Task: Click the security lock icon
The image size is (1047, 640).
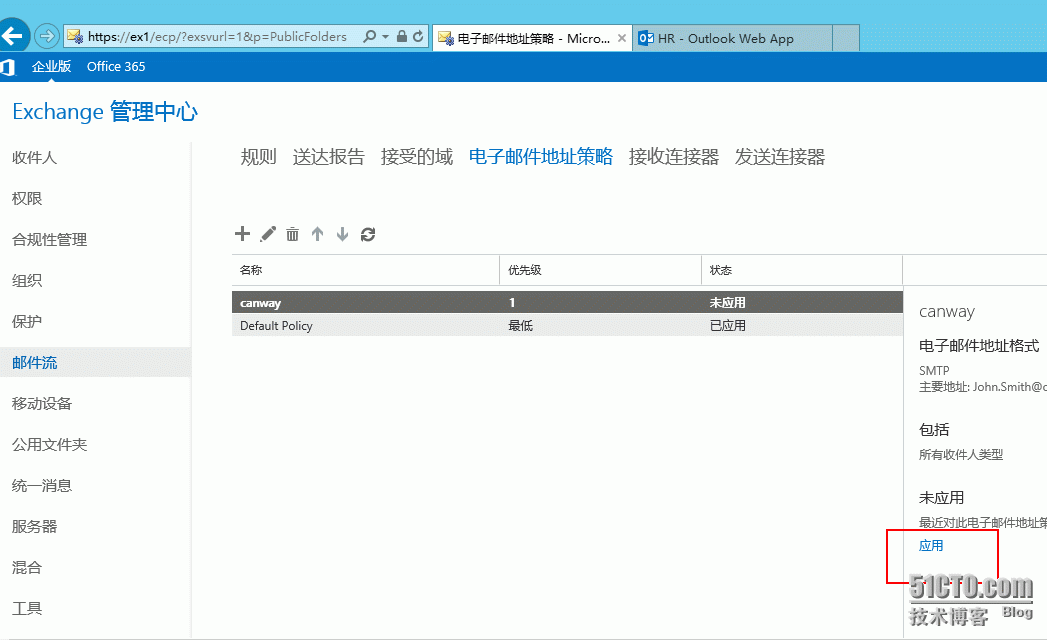Action: click(x=401, y=37)
